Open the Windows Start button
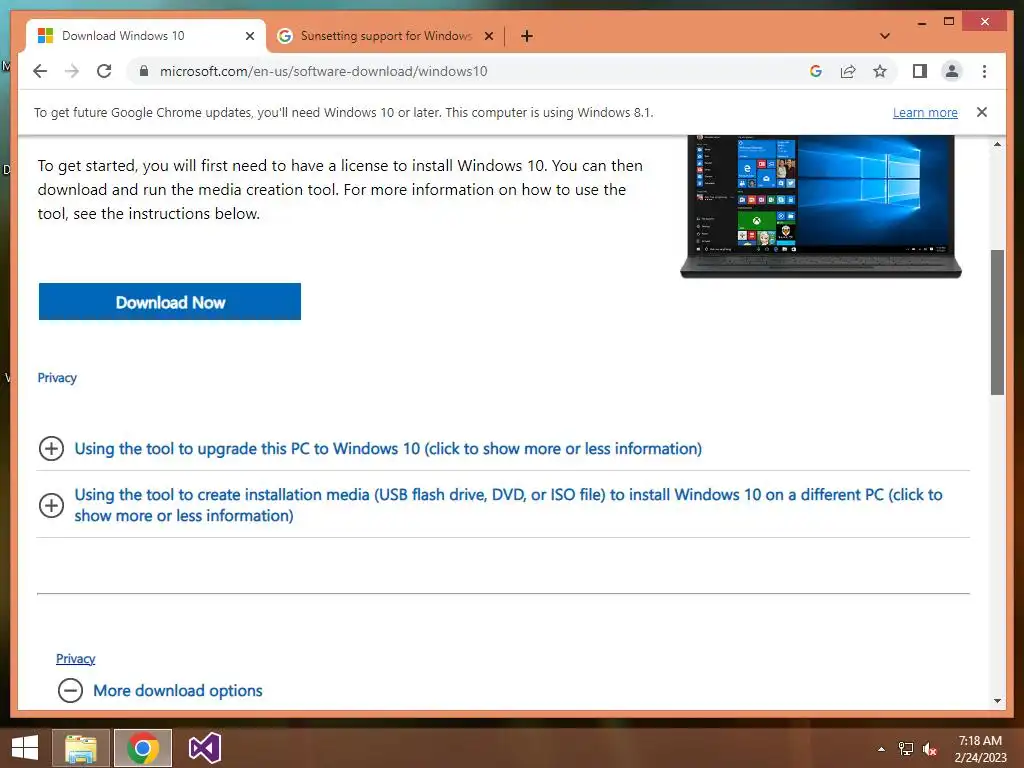This screenshot has height=768, width=1024. click(25, 748)
